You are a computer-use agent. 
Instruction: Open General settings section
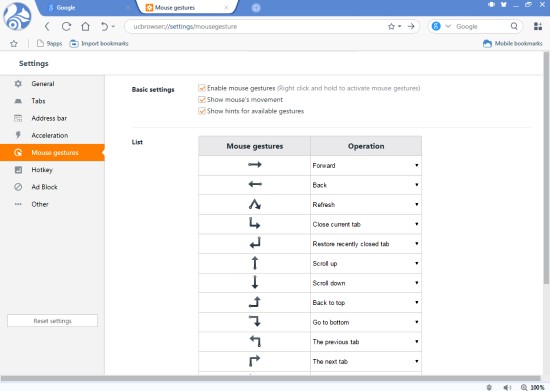pos(52,84)
